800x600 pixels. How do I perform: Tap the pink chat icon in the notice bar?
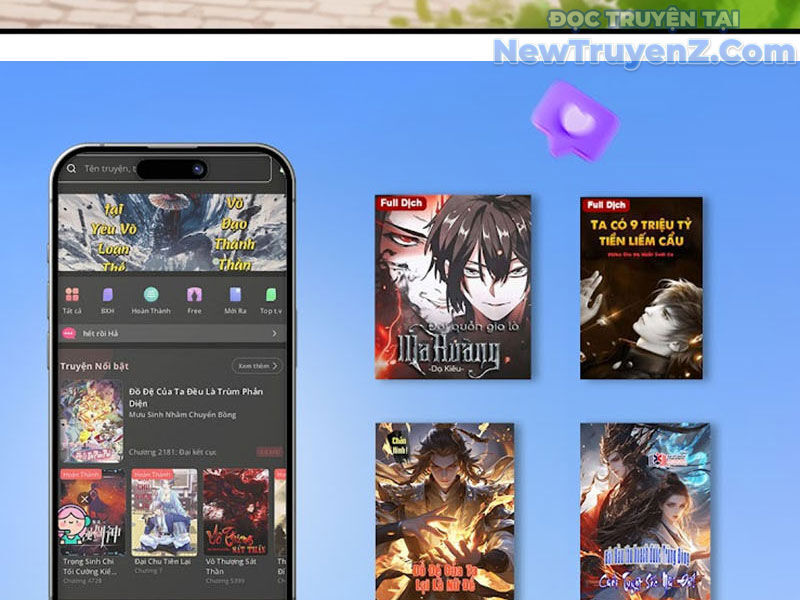pyautogui.click(x=70, y=333)
